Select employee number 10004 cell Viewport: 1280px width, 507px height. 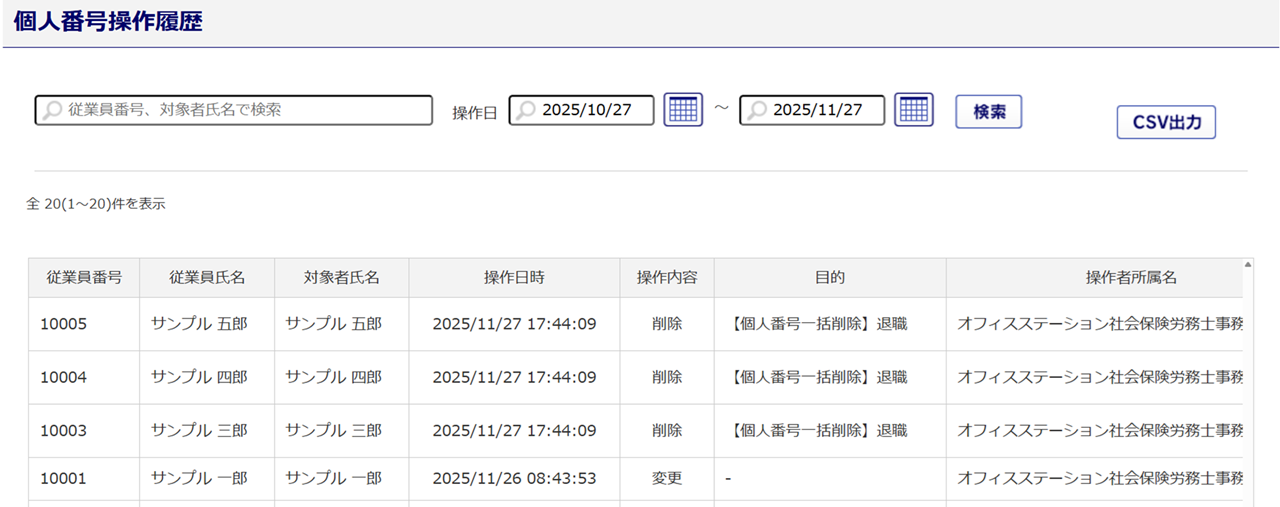(x=64, y=377)
